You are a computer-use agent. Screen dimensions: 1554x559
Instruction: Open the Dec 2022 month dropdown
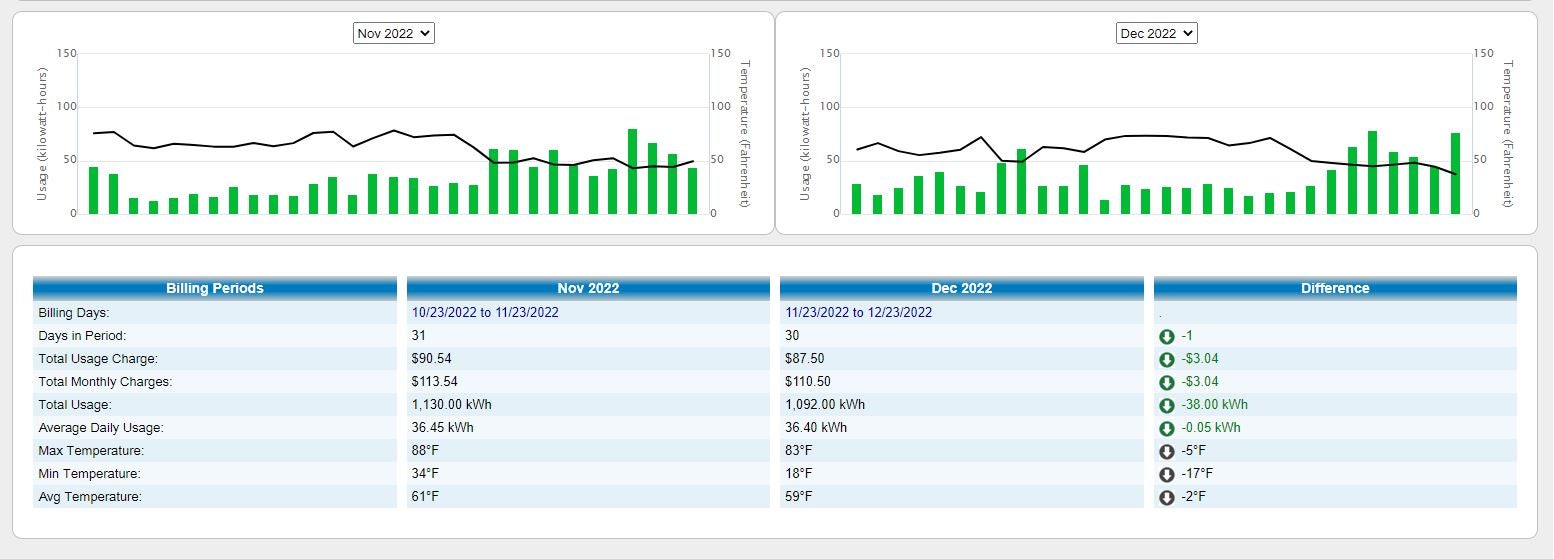(1156, 33)
